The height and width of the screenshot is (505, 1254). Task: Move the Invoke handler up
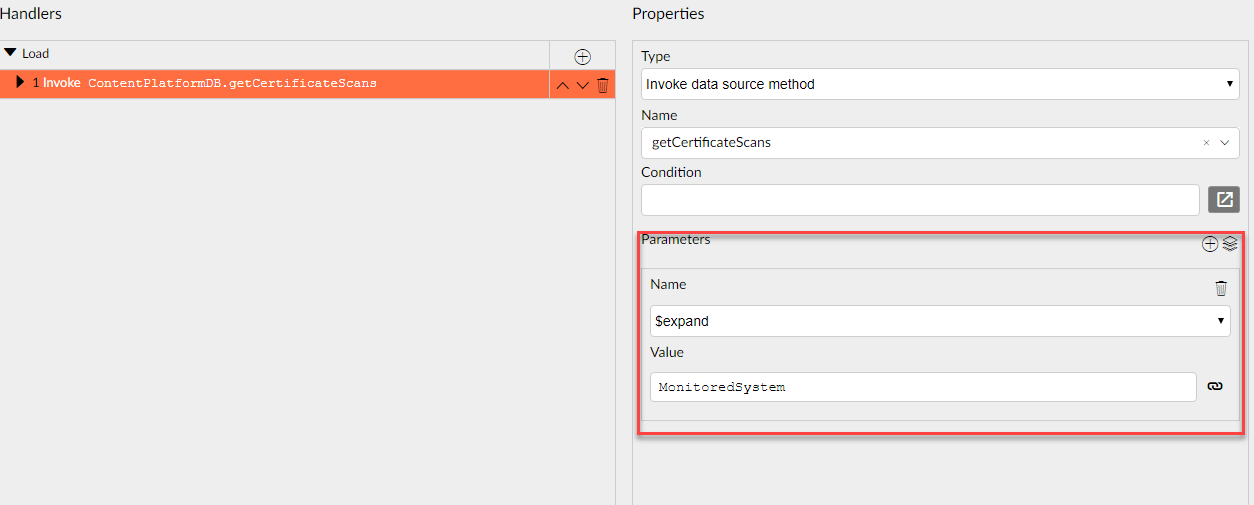coord(562,86)
